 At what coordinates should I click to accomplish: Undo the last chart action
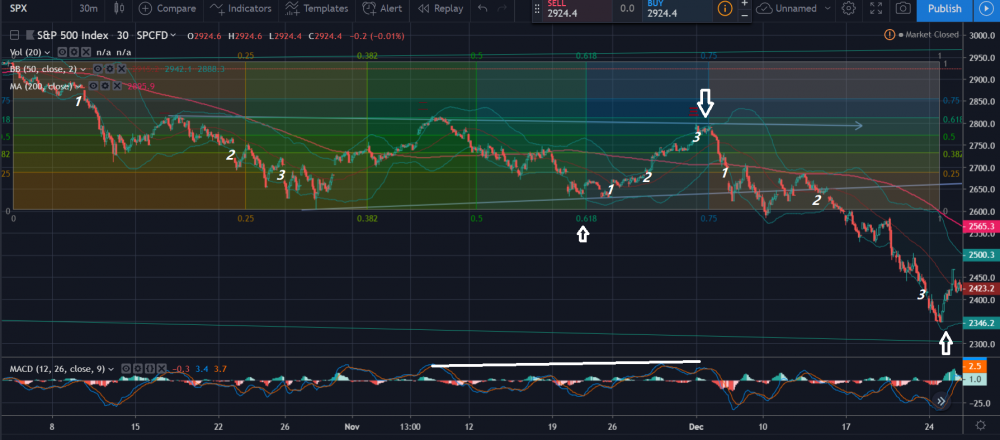pos(484,9)
